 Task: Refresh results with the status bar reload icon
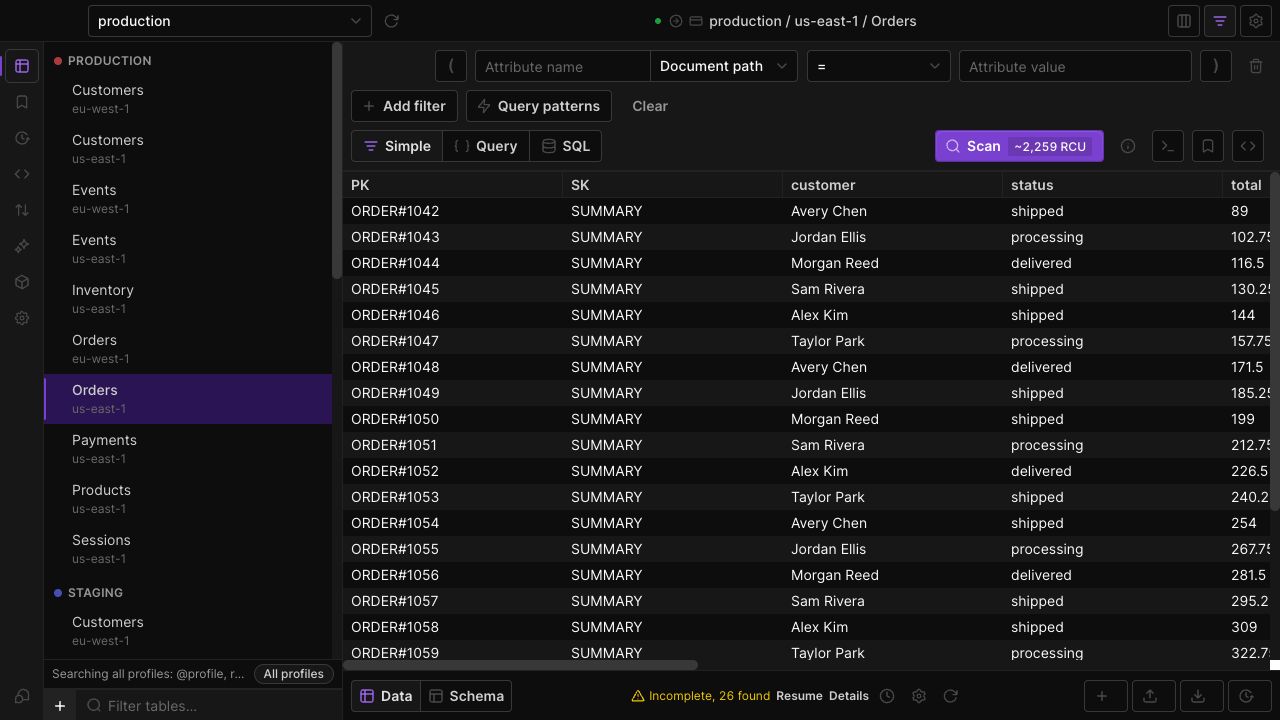(951, 696)
